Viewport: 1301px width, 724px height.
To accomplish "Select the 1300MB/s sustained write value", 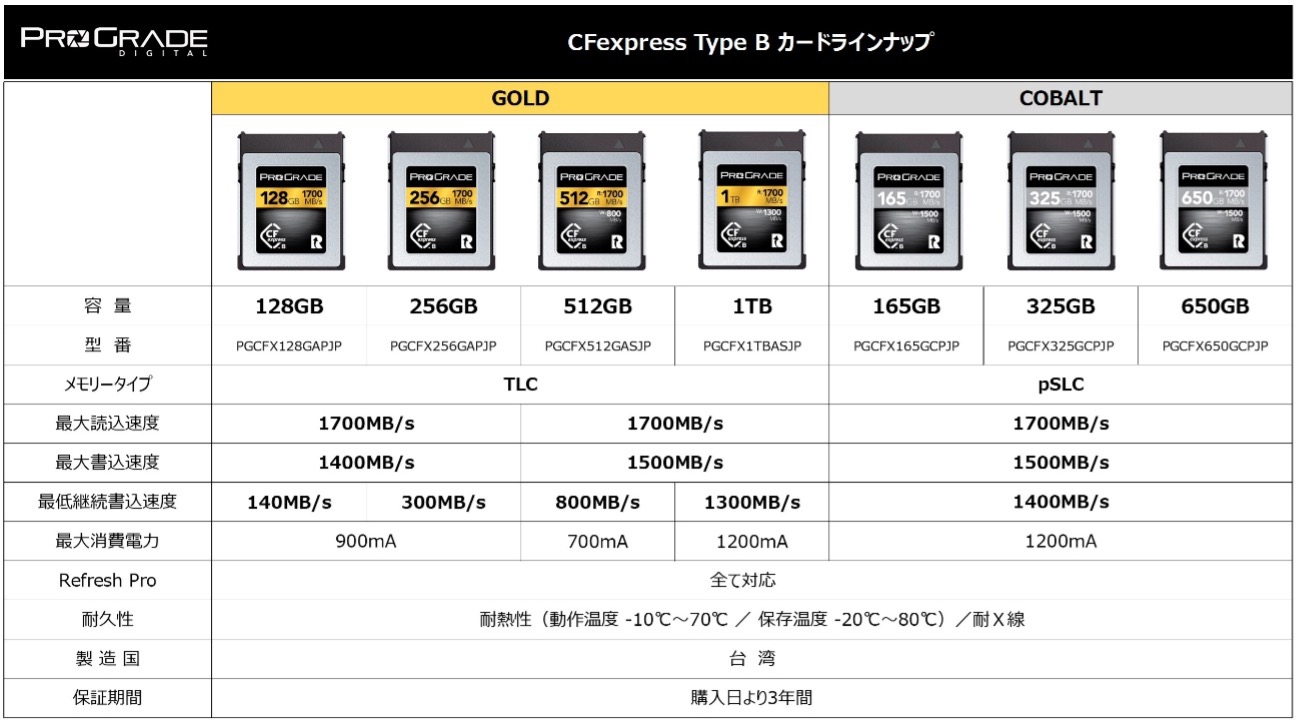I will pyautogui.click(x=752, y=502).
